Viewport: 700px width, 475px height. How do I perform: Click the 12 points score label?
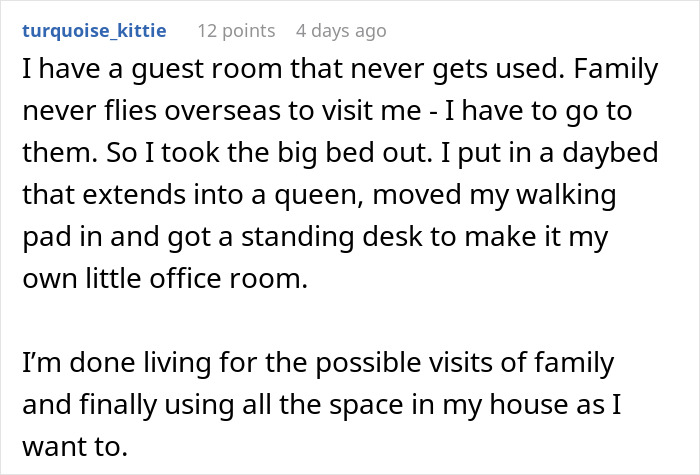(x=236, y=31)
